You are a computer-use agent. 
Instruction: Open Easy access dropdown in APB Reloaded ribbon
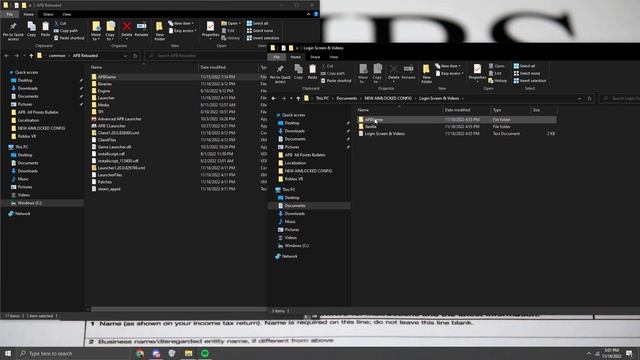pos(182,31)
